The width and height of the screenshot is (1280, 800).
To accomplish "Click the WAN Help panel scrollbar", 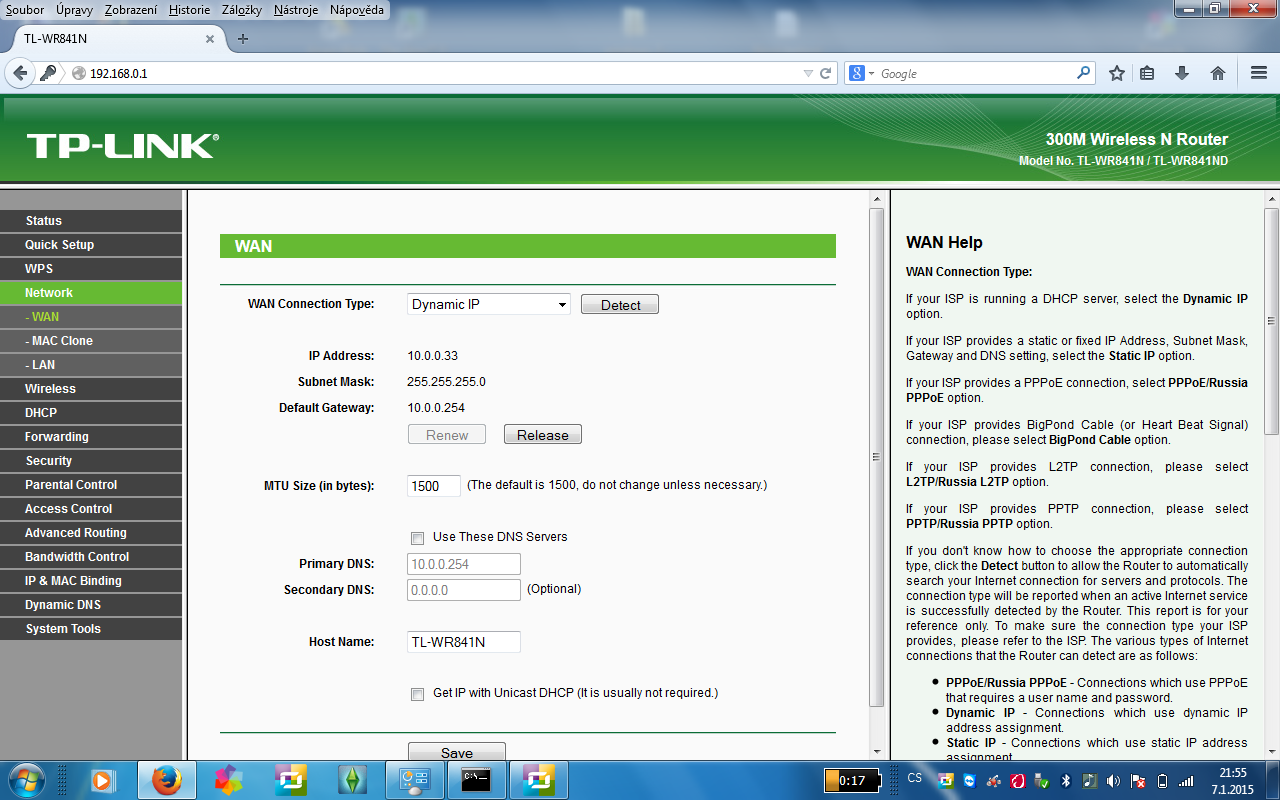I will 1272,320.
